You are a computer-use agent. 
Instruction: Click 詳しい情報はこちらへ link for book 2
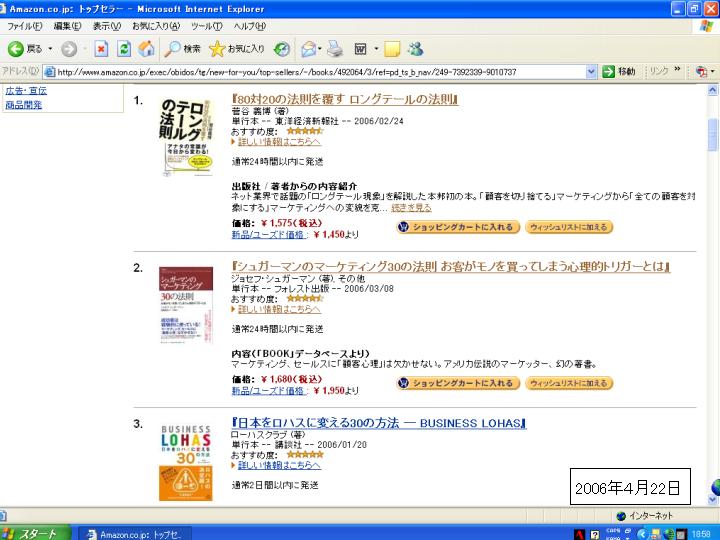[279, 309]
